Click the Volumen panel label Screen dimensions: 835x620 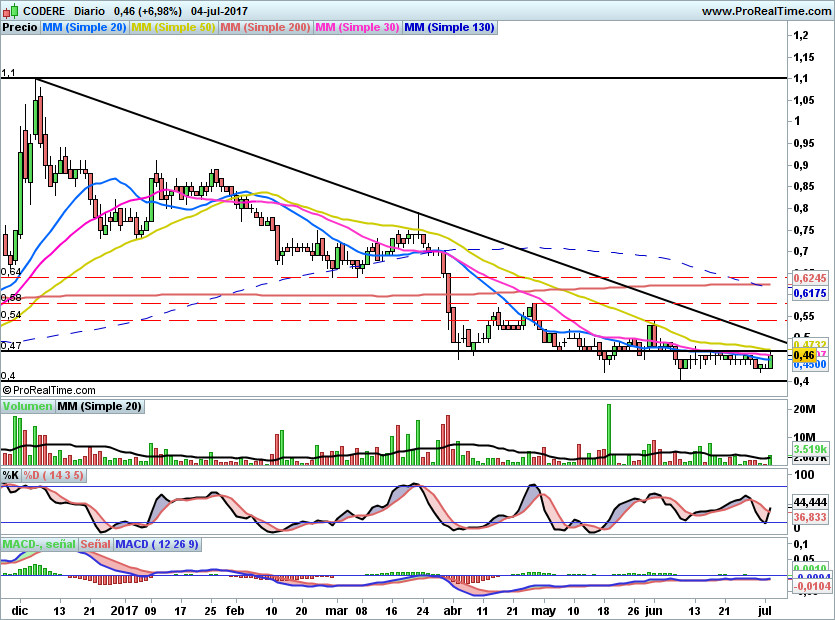27,406
